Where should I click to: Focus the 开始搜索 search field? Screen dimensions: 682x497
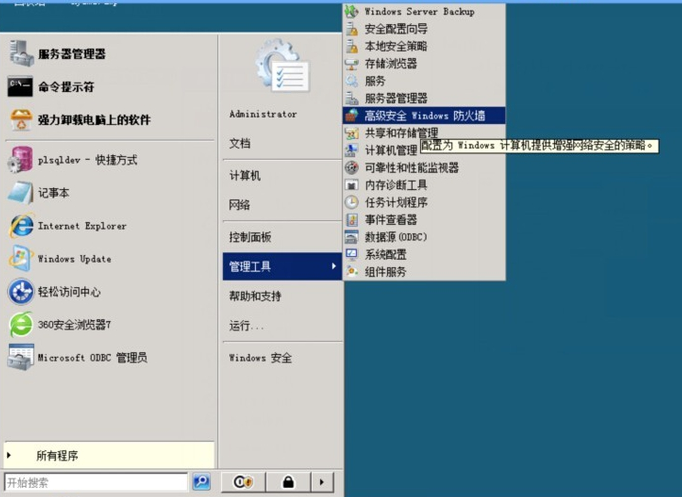click(x=96, y=482)
